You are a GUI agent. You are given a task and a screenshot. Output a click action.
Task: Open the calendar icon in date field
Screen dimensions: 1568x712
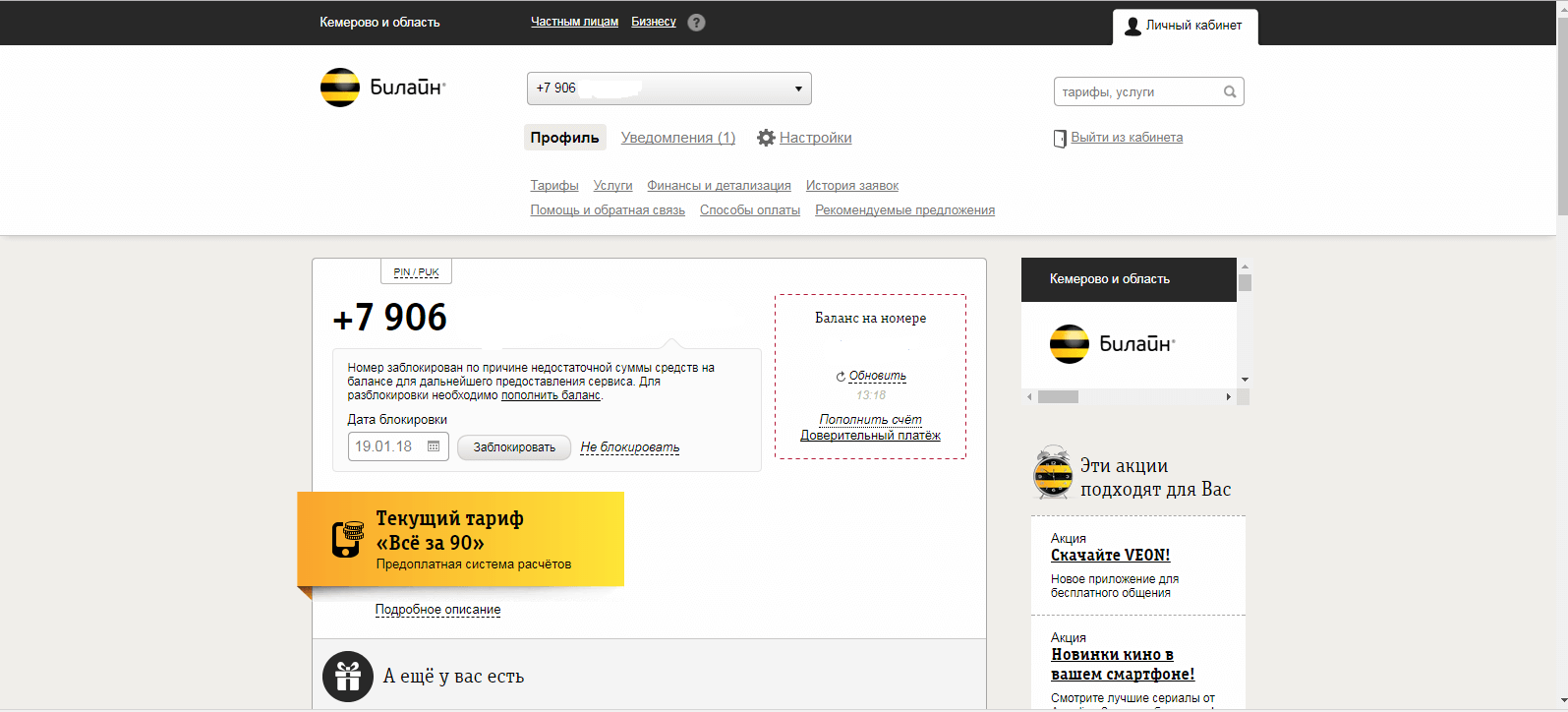[434, 446]
